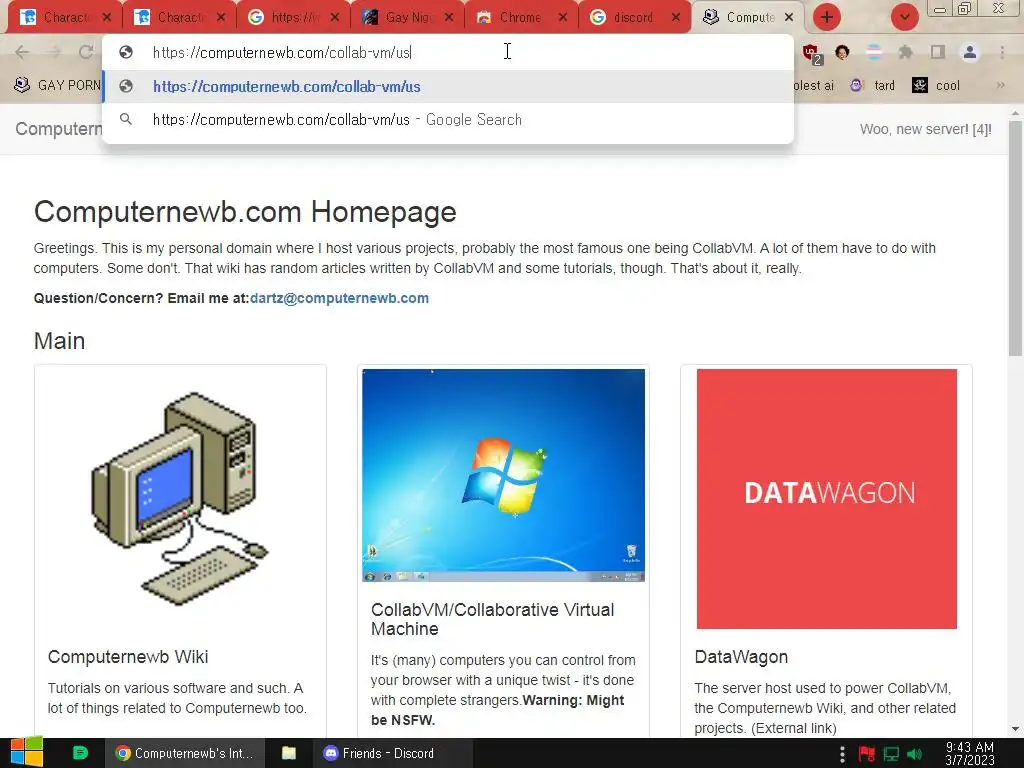Open the first Character tab
The width and height of the screenshot is (1024, 768).
tap(64, 18)
